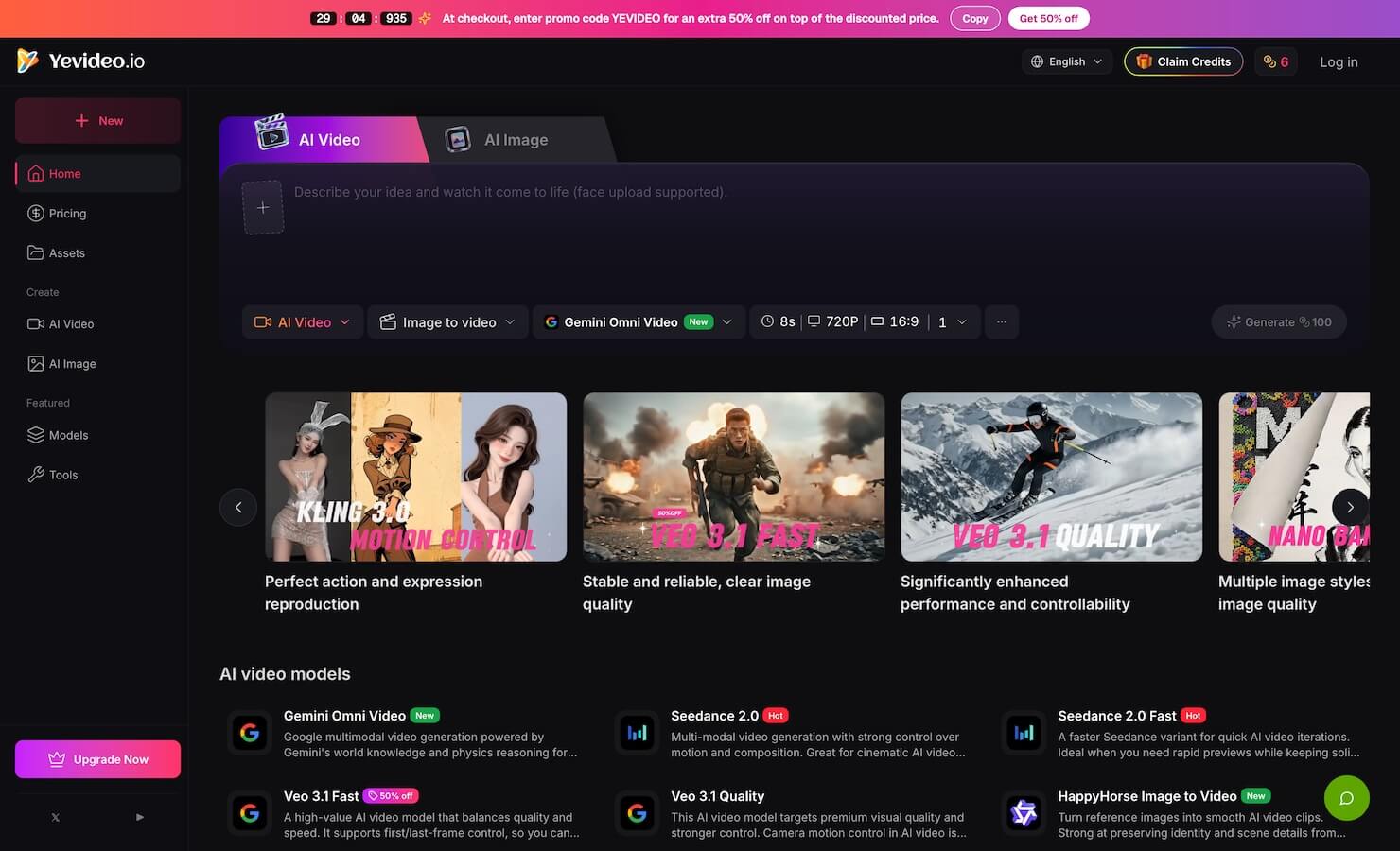Open the English language dropdown
The height and width of the screenshot is (851, 1400).
coord(1066,61)
